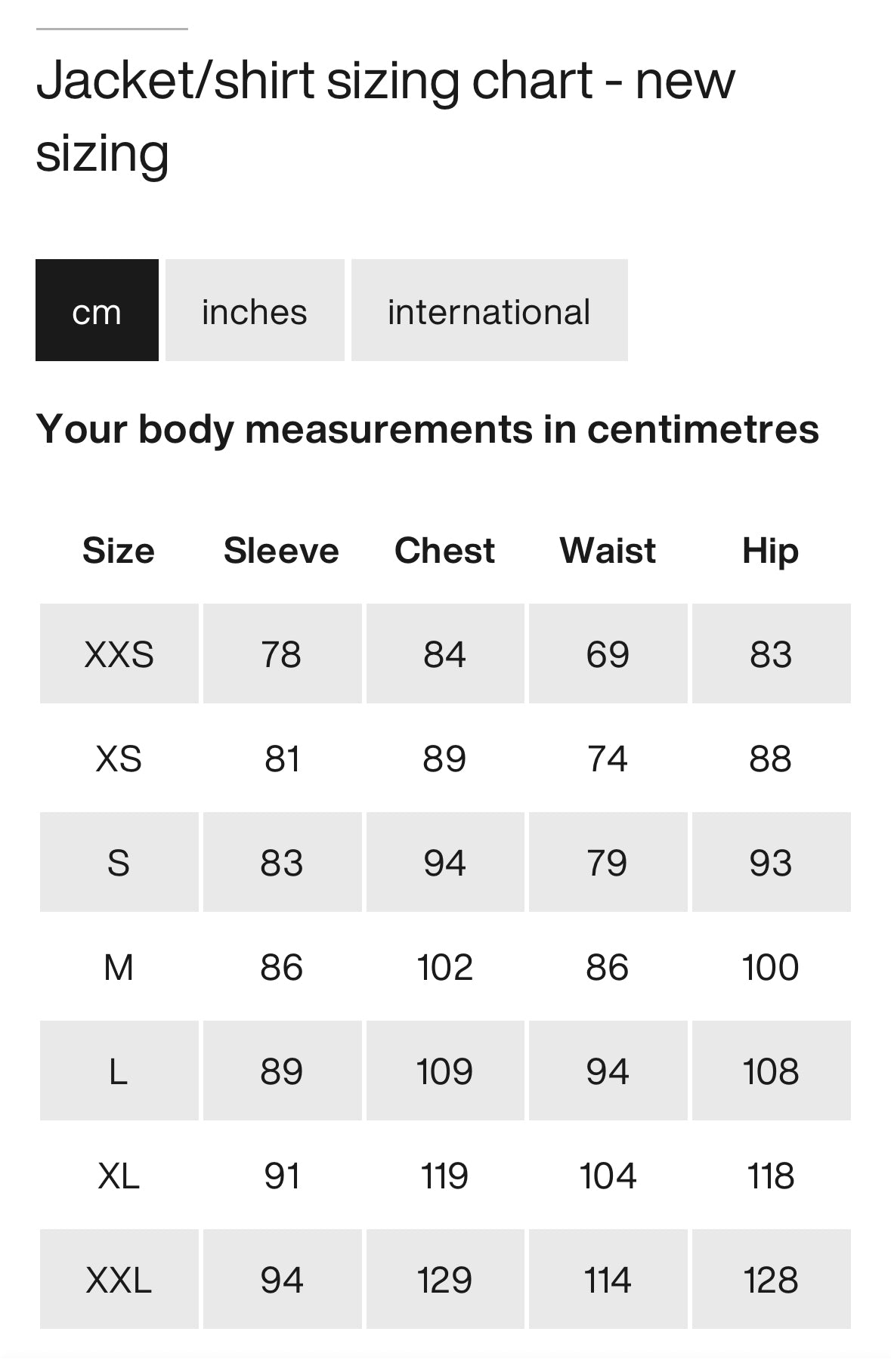
Task: Click the waist value 104 for size XL
Action: (x=608, y=1176)
